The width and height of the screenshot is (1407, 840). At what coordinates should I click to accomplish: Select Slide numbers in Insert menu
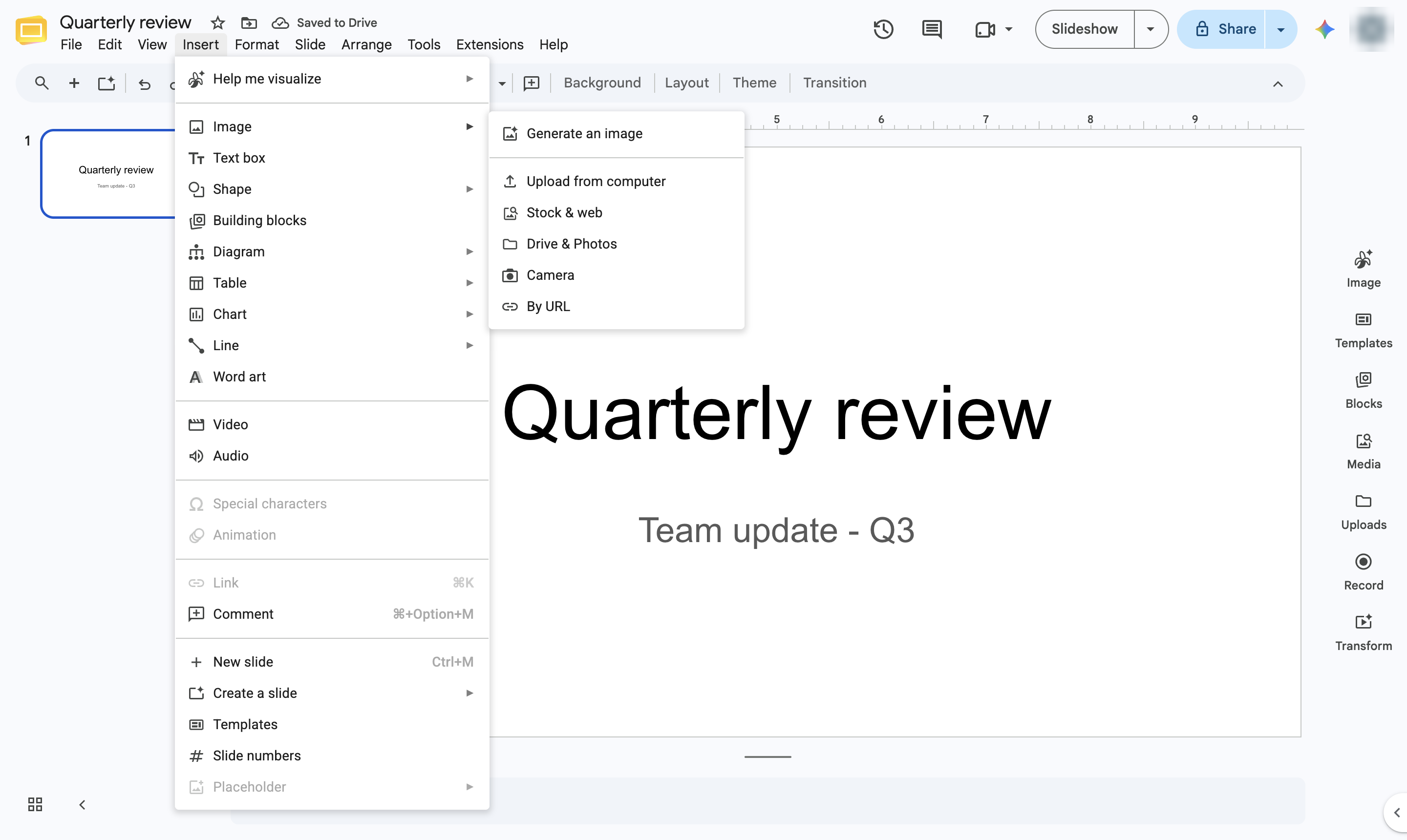(x=332, y=756)
